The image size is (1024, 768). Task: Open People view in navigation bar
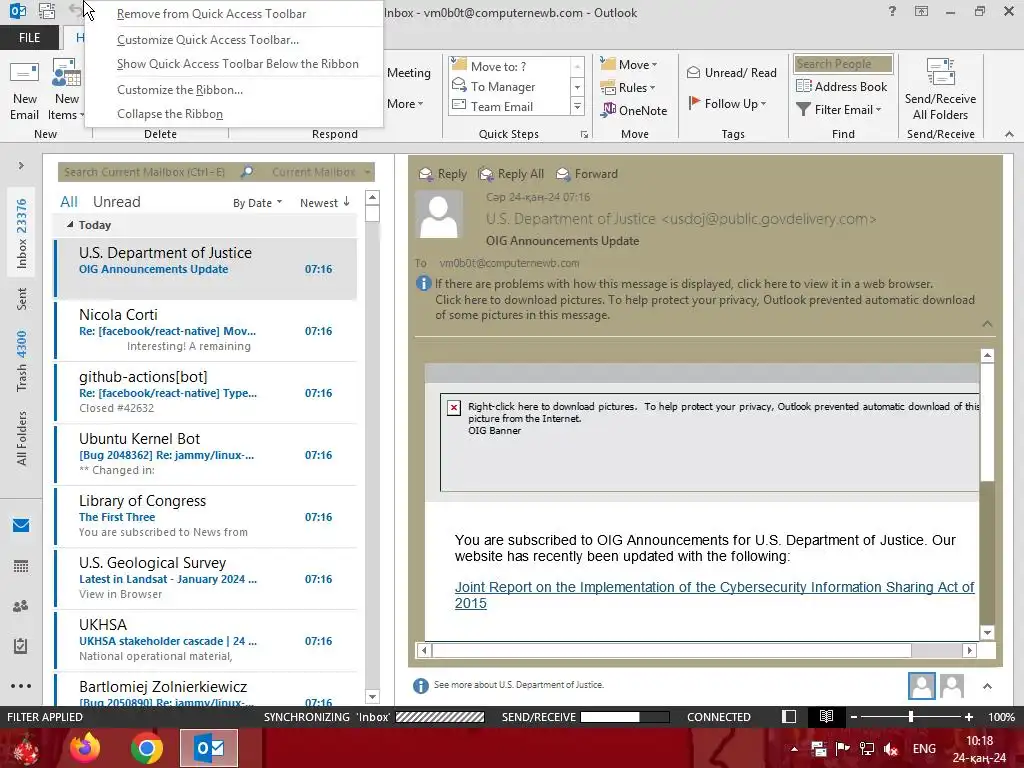click(21, 606)
